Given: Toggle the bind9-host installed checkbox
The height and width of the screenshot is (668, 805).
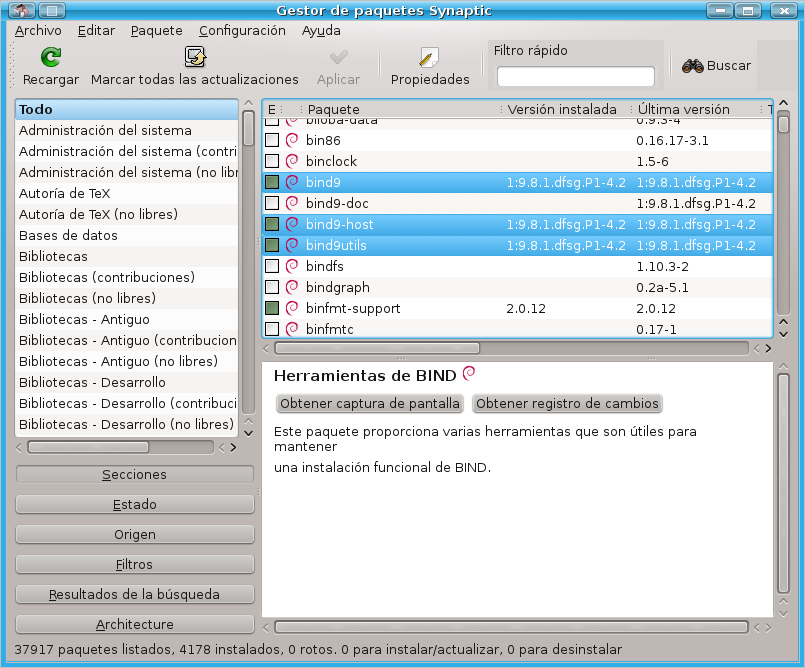Looking at the screenshot, I should coord(272,224).
